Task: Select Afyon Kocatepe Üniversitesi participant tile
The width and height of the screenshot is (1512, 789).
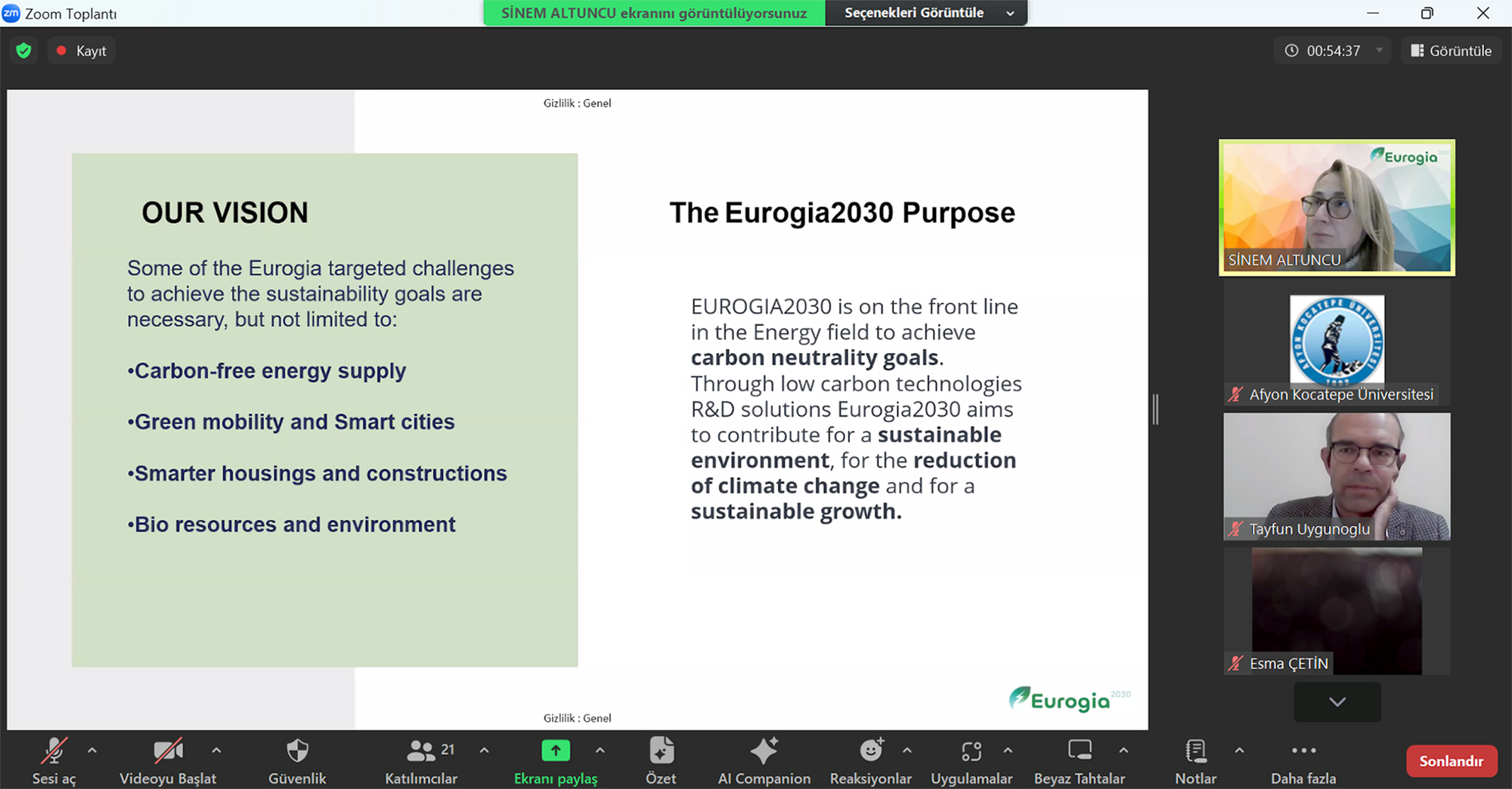Action: (1337, 343)
